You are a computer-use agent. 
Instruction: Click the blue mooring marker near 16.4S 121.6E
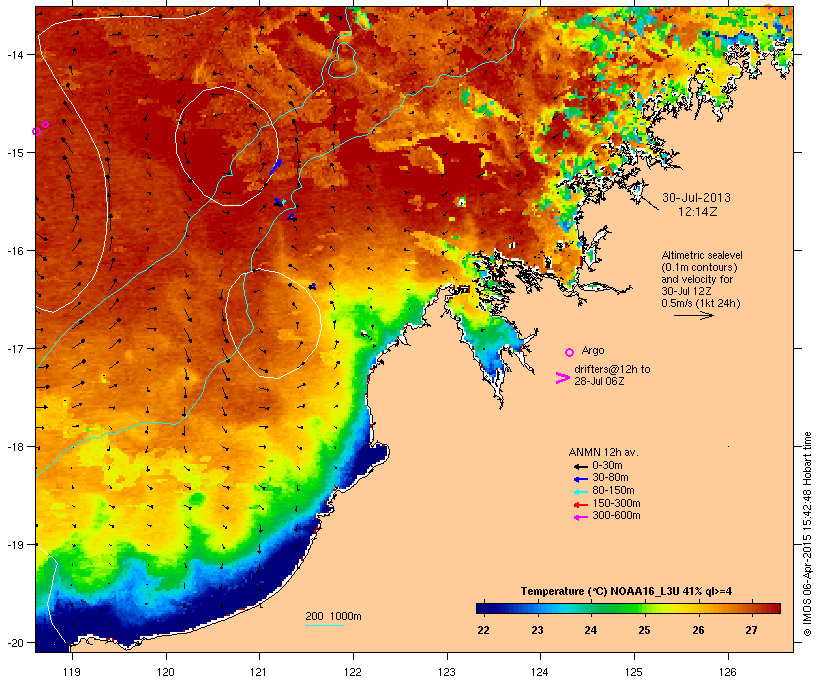(x=313, y=286)
